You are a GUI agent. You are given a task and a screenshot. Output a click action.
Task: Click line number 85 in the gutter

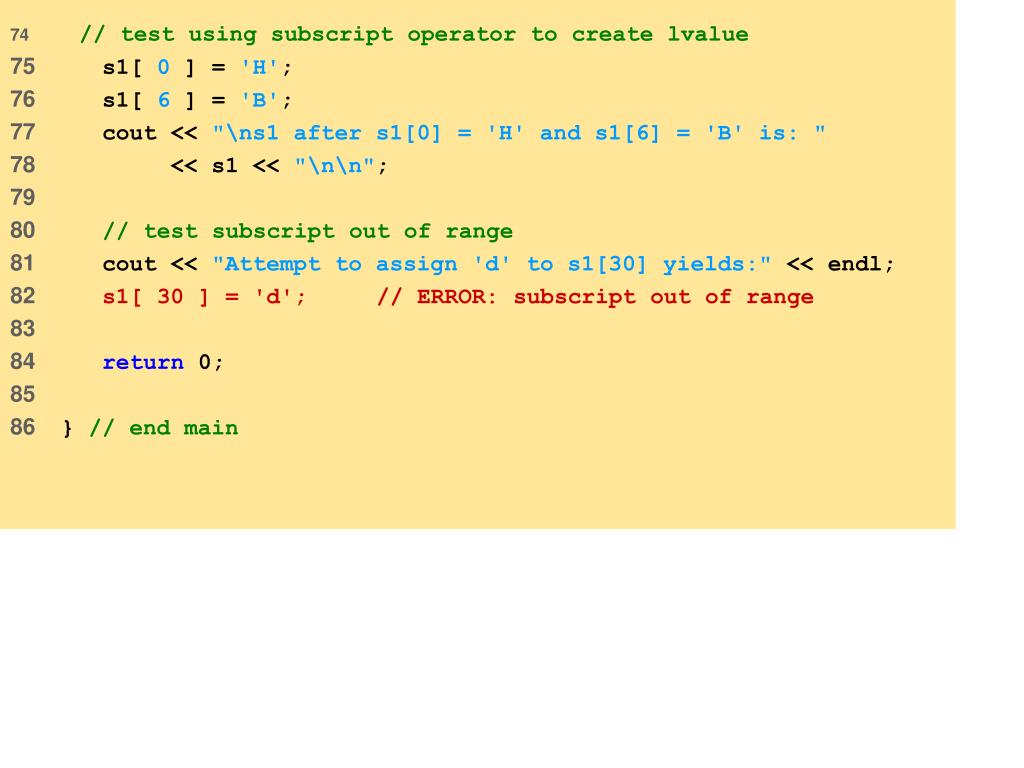tap(23, 395)
